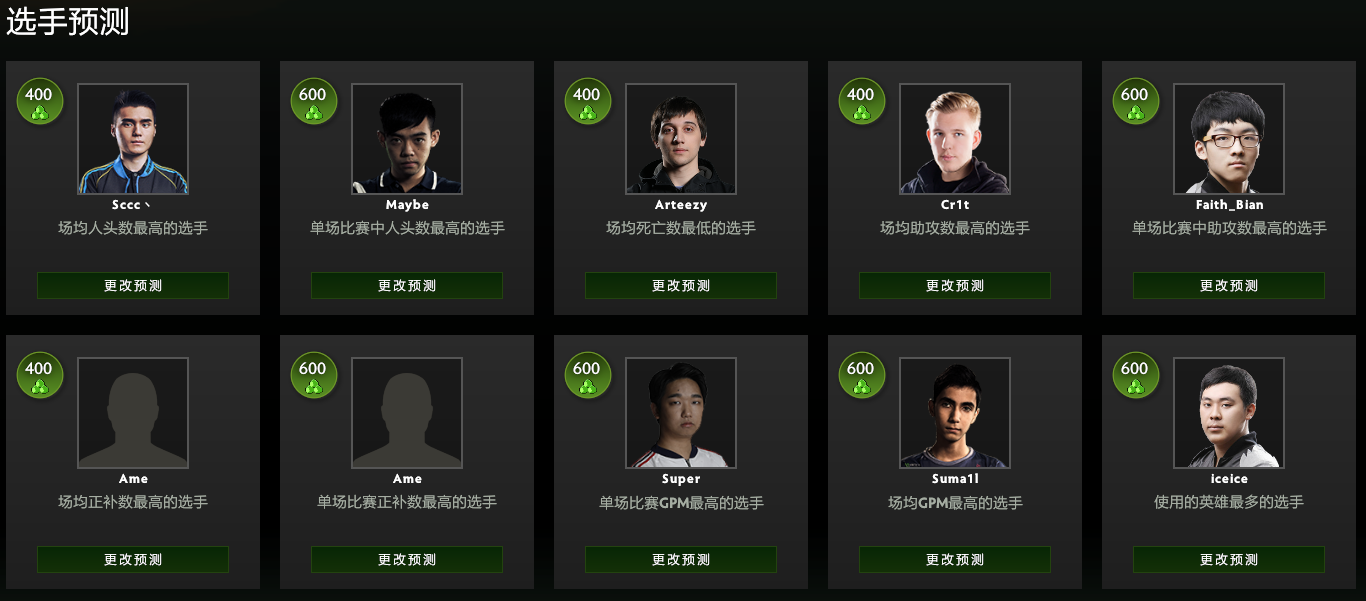Change prediction under Sccc's card
1366x601 pixels.
(x=133, y=285)
